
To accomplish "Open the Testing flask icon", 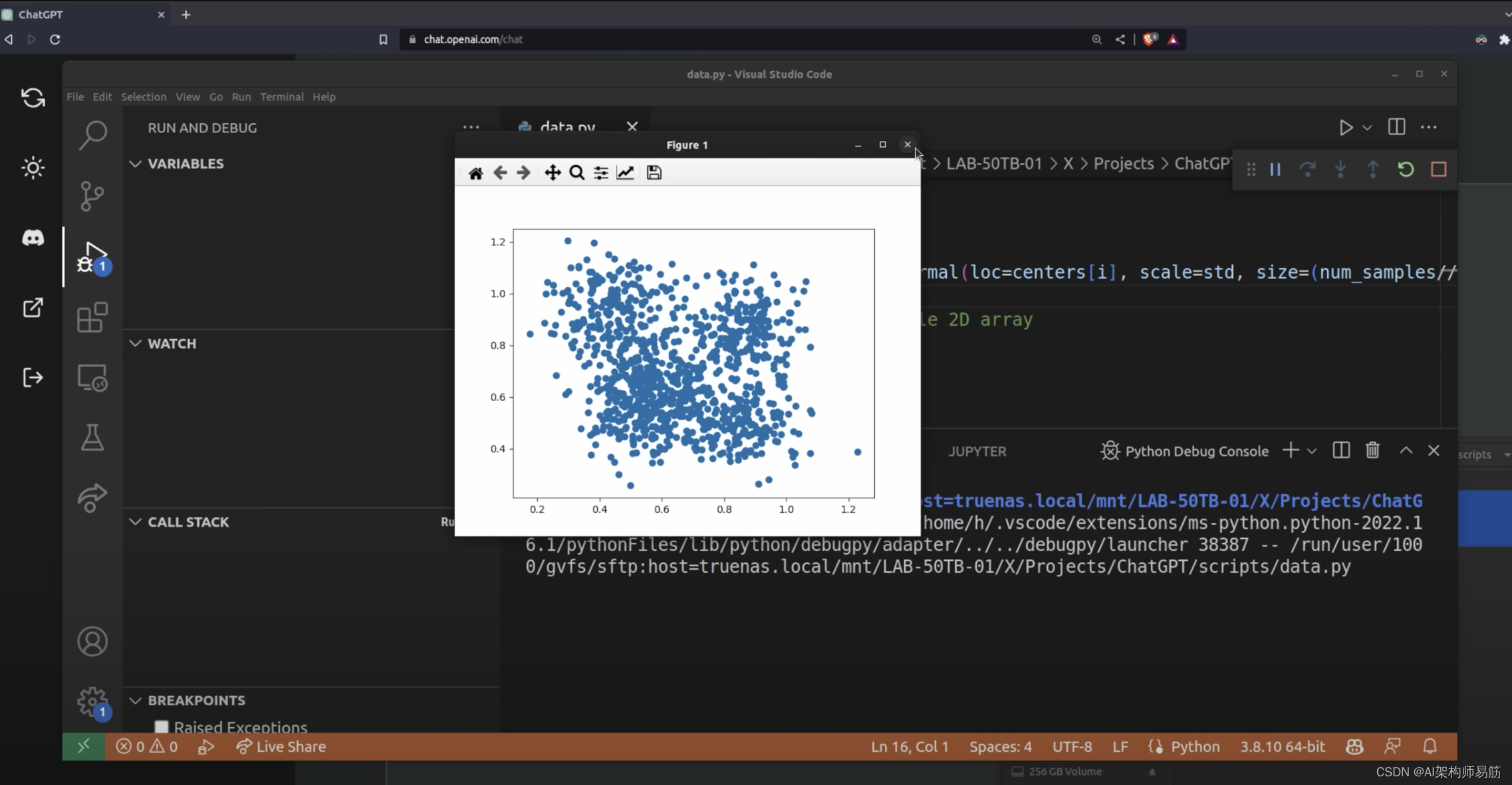I will click(x=92, y=438).
